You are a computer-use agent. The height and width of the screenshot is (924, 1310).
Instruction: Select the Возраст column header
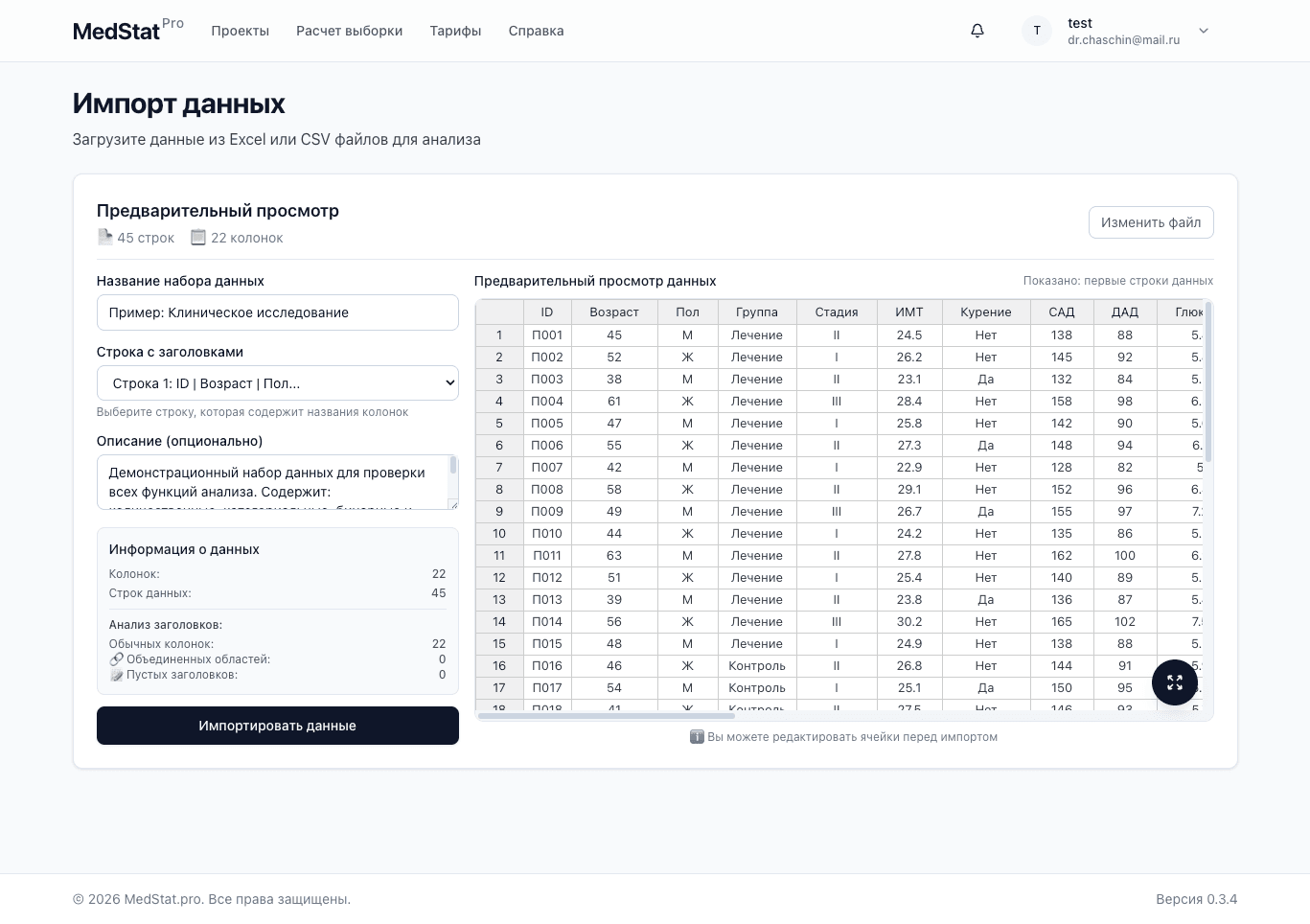pos(614,312)
